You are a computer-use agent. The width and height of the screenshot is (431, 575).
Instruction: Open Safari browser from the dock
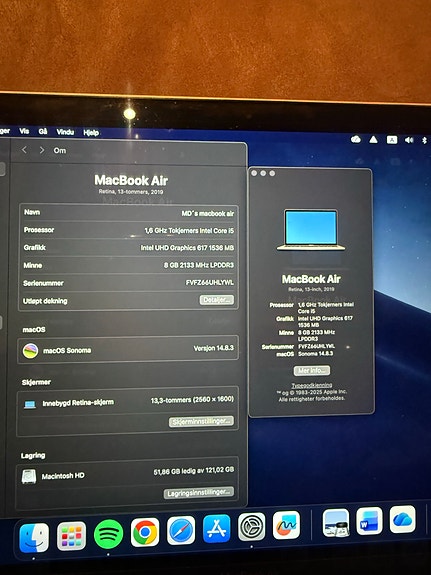(x=181, y=530)
